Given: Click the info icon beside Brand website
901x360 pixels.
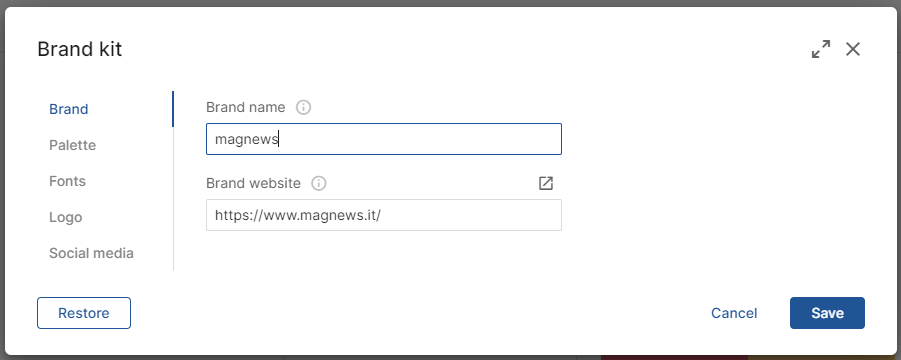Looking at the screenshot, I should [x=319, y=183].
